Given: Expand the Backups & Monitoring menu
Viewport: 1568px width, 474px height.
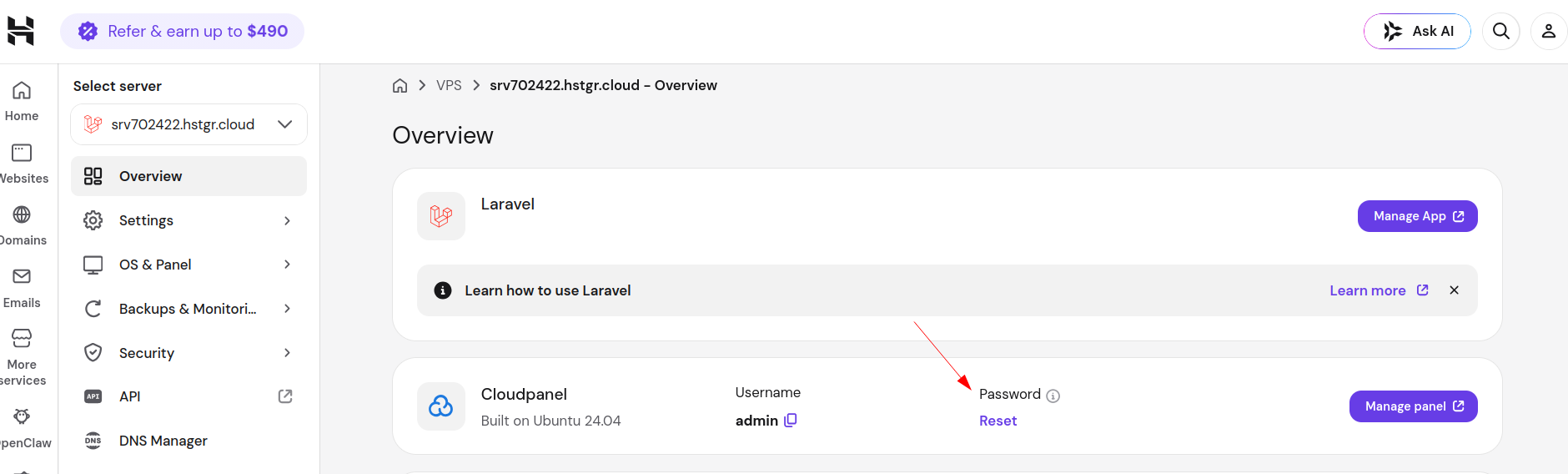Looking at the screenshot, I should [x=188, y=309].
